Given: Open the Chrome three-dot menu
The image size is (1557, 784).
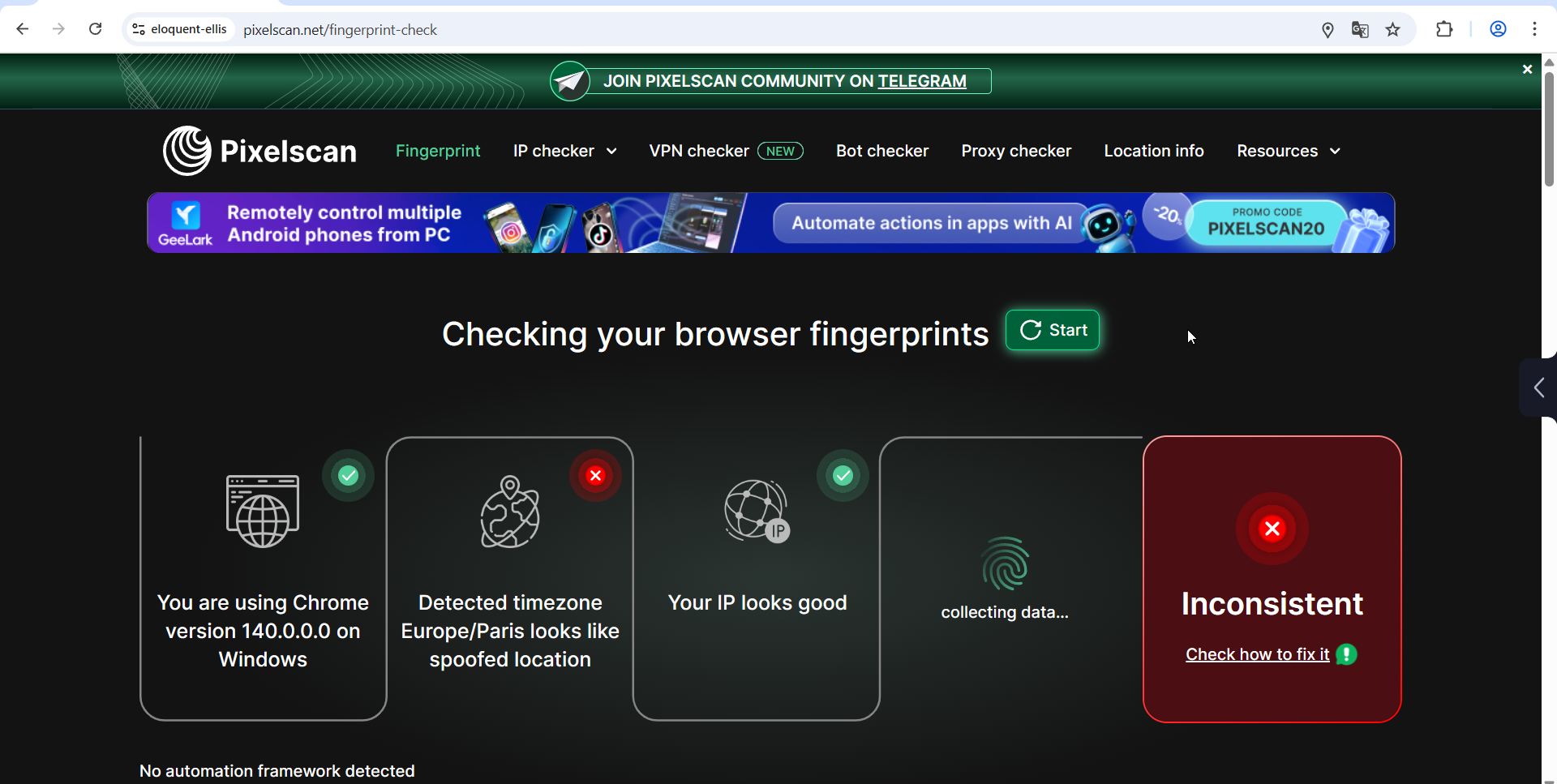Looking at the screenshot, I should 1534,30.
